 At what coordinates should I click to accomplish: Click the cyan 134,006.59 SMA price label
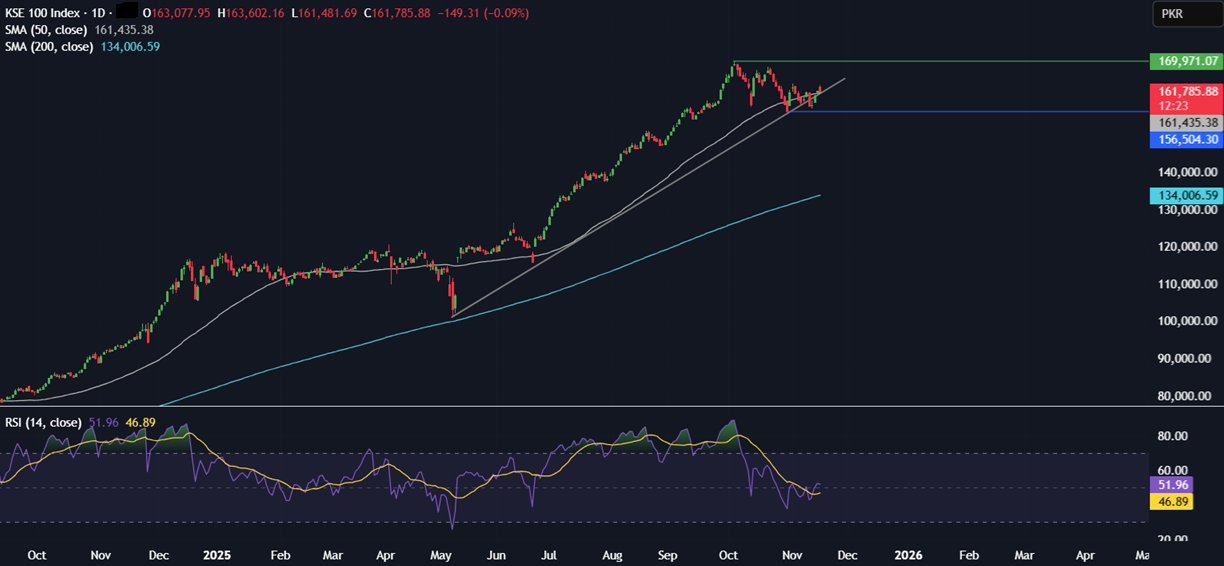pyautogui.click(x=1188, y=195)
